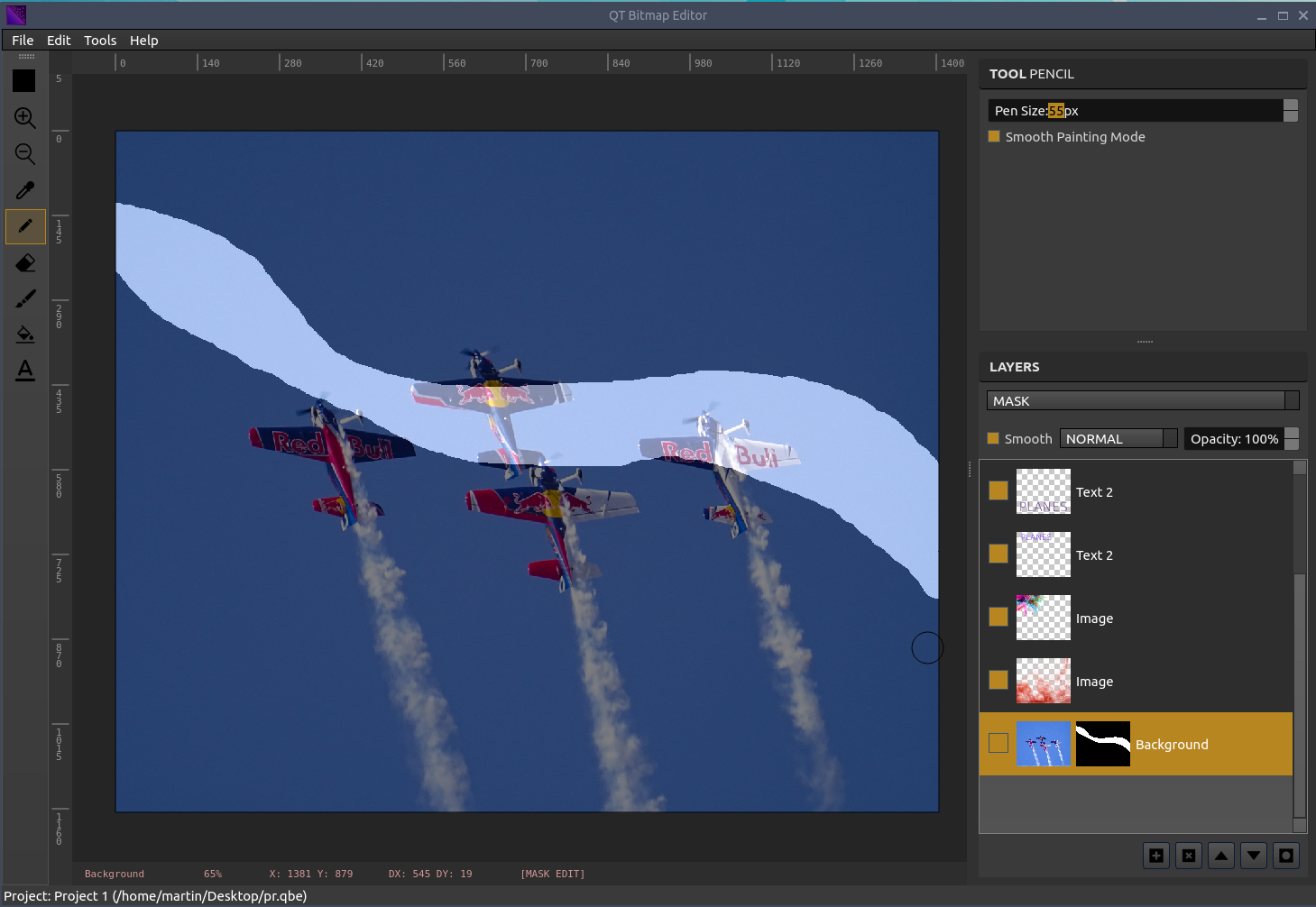Viewport: 1316px width, 907px height.
Task: Click the 65% zoom status value
Action: (x=213, y=874)
